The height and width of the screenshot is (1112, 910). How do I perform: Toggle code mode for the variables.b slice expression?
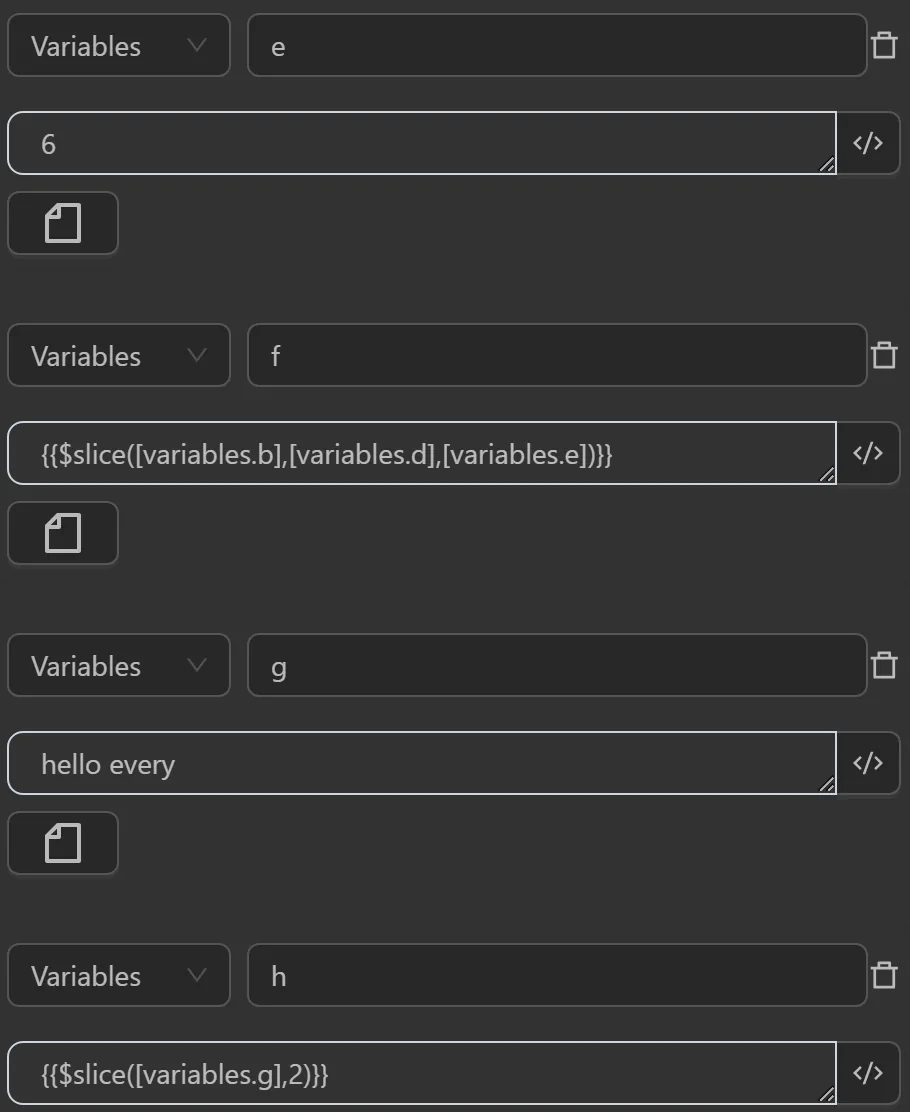click(x=868, y=453)
